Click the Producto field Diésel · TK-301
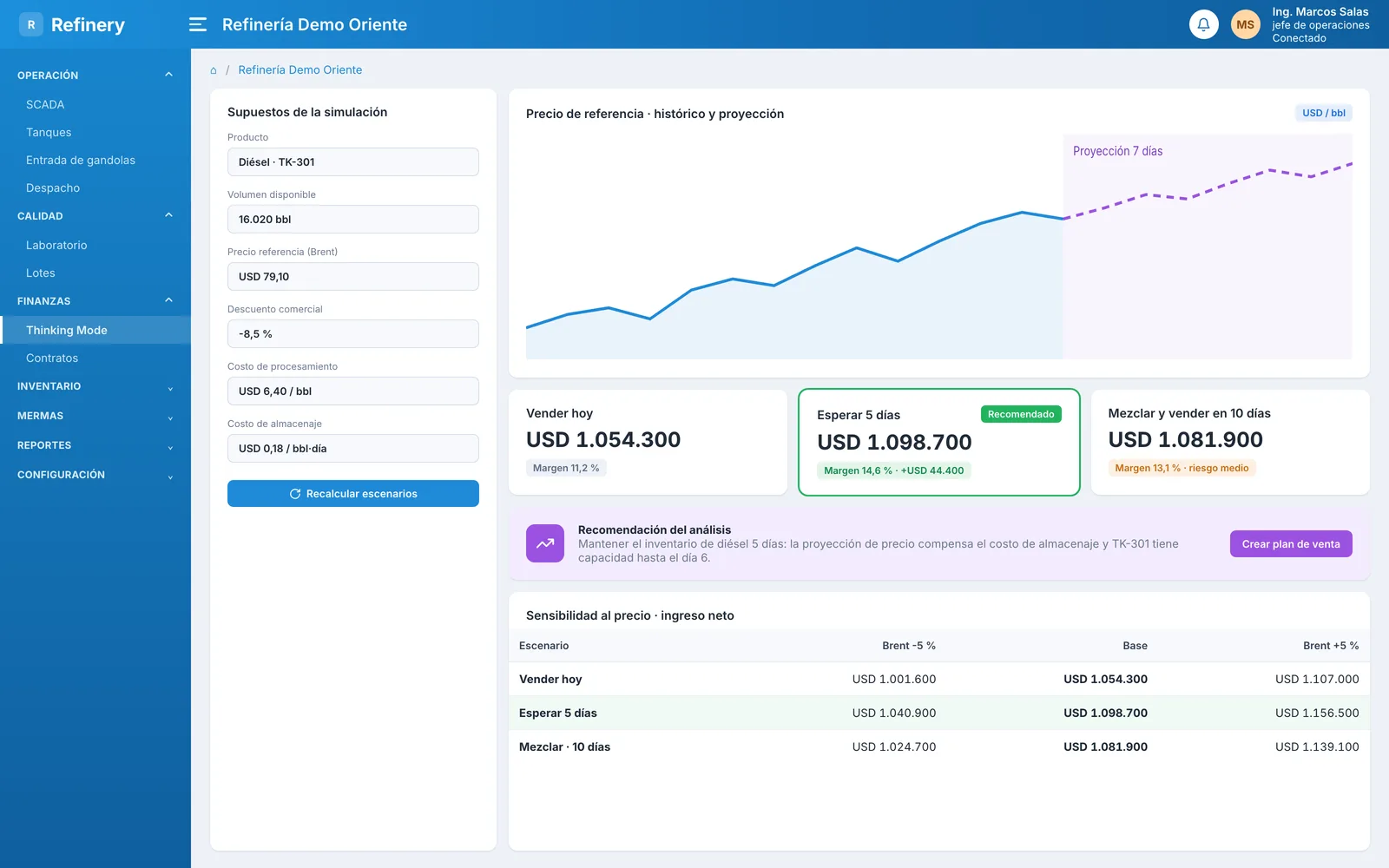This screenshot has height=868, width=1389. [353, 162]
